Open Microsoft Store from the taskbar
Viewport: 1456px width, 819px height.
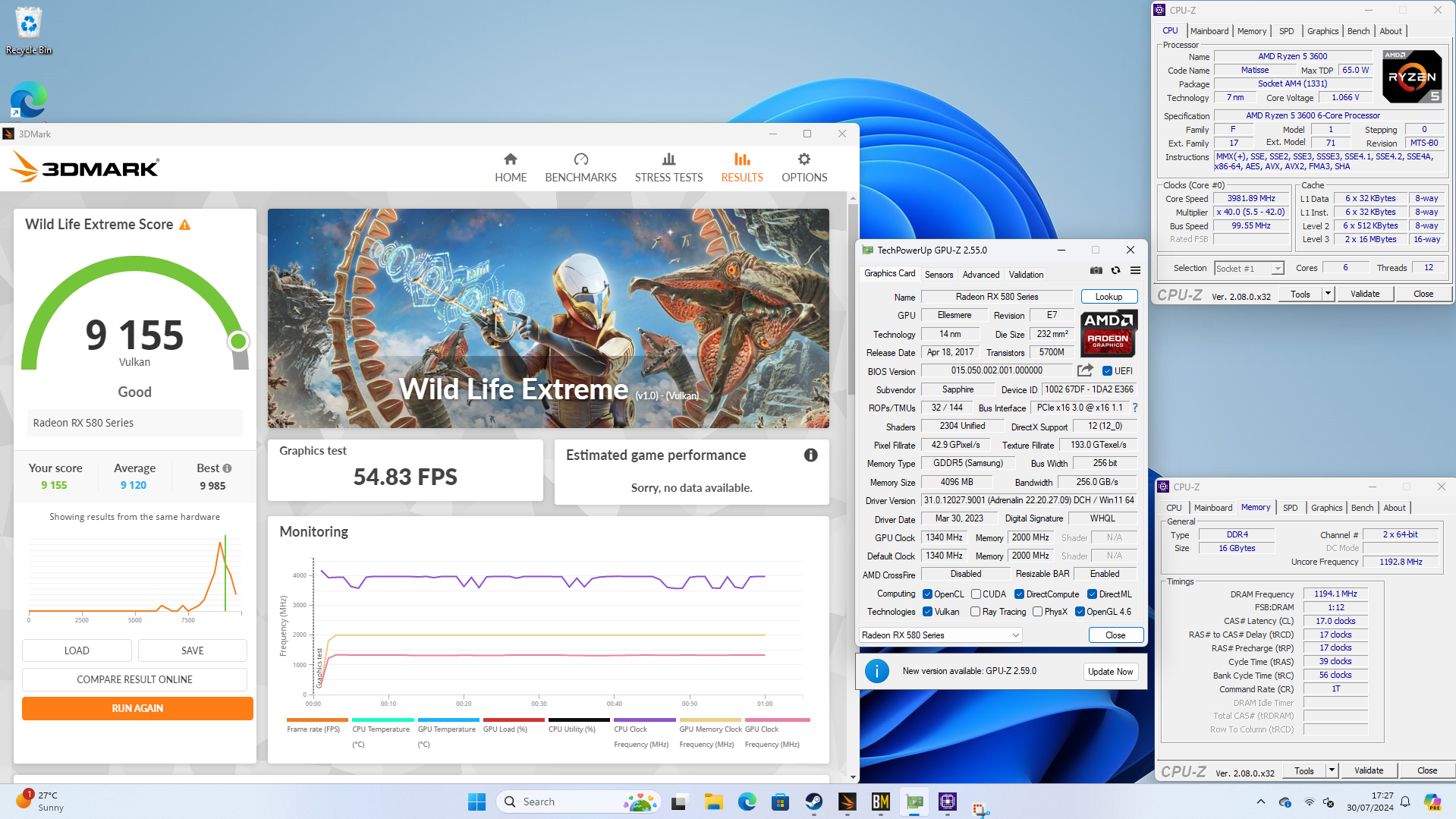point(780,802)
